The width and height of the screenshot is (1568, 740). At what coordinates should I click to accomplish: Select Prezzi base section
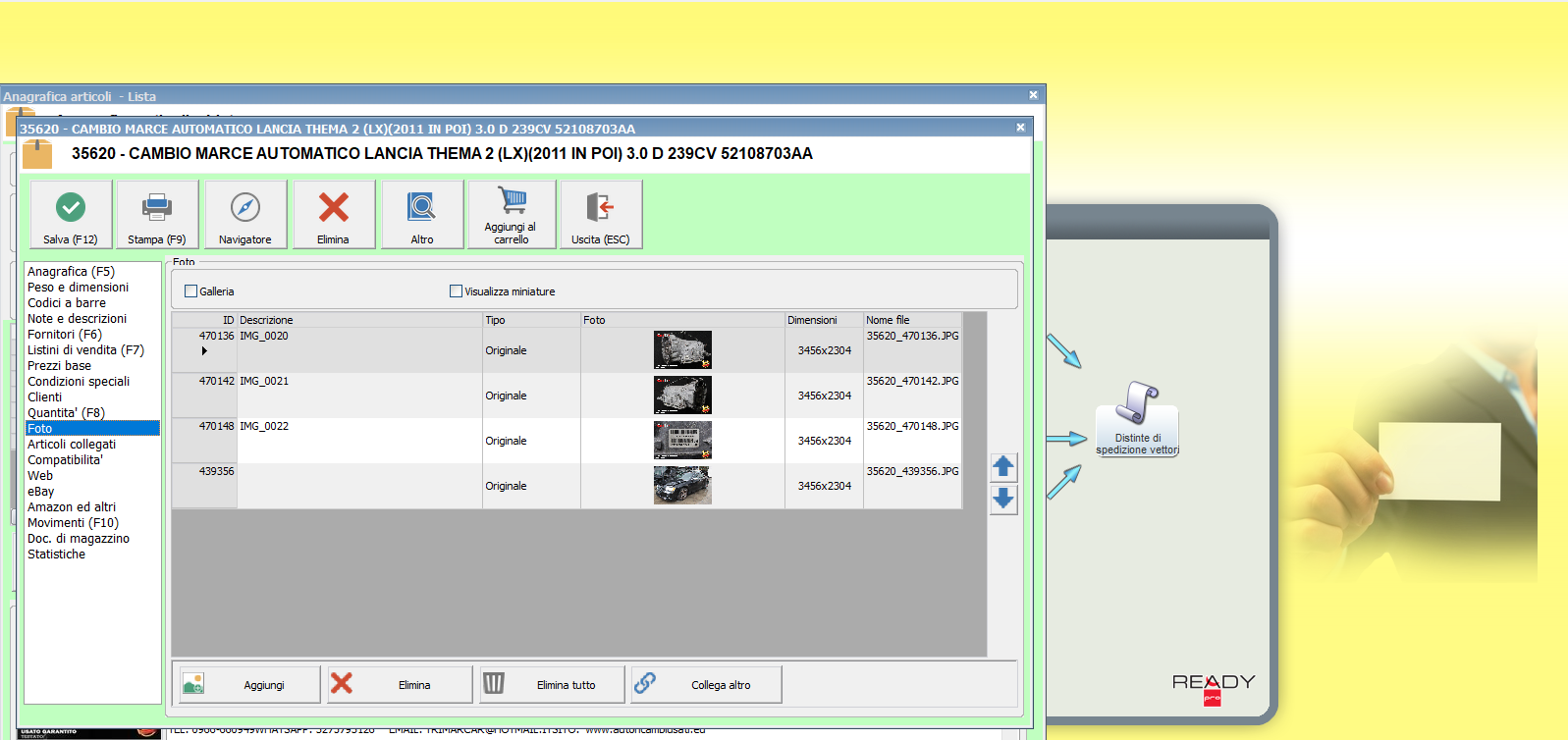(x=59, y=366)
